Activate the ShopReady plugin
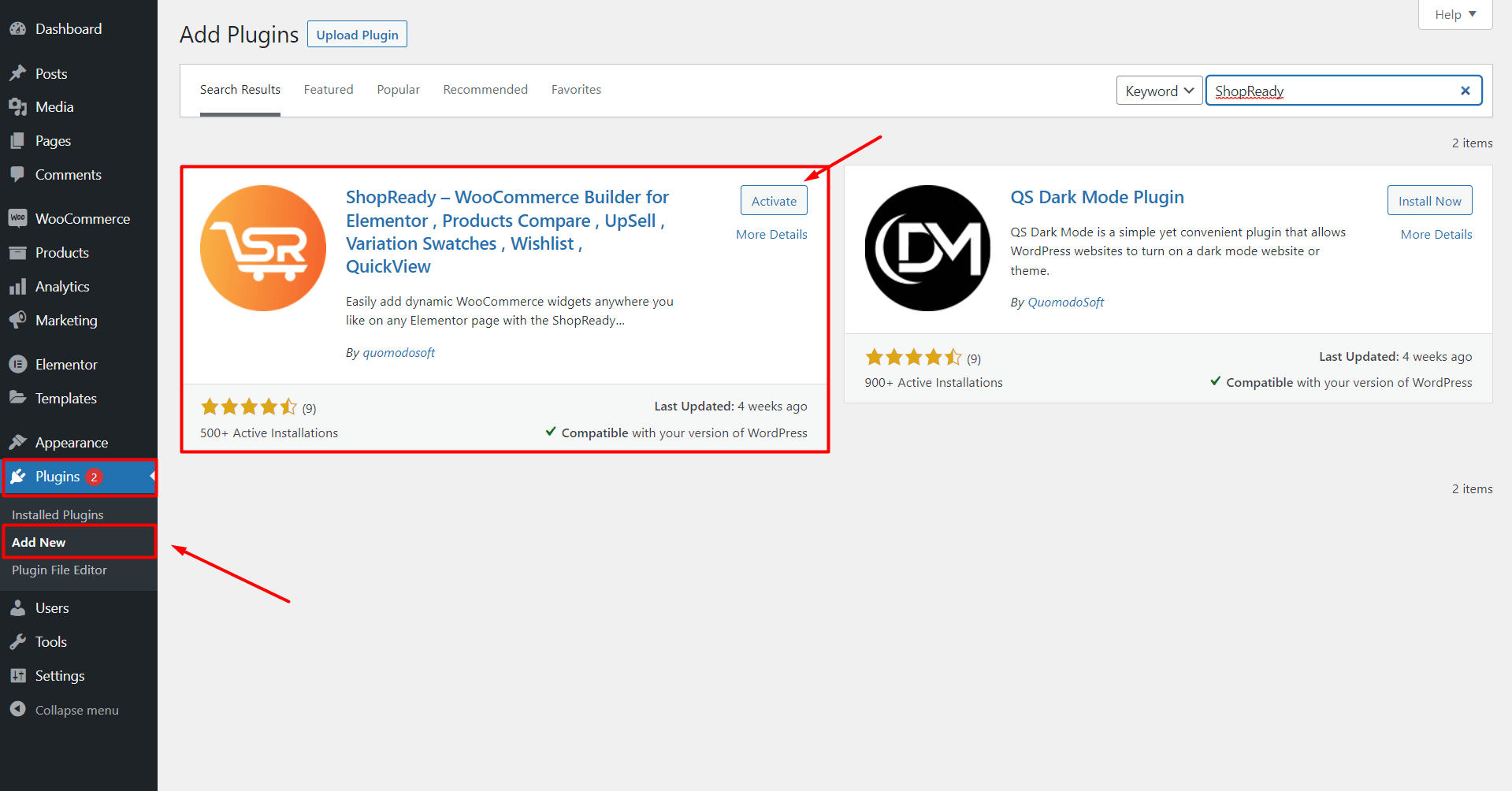The width and height of the screenshot is (1512, 791). point(774,200)
